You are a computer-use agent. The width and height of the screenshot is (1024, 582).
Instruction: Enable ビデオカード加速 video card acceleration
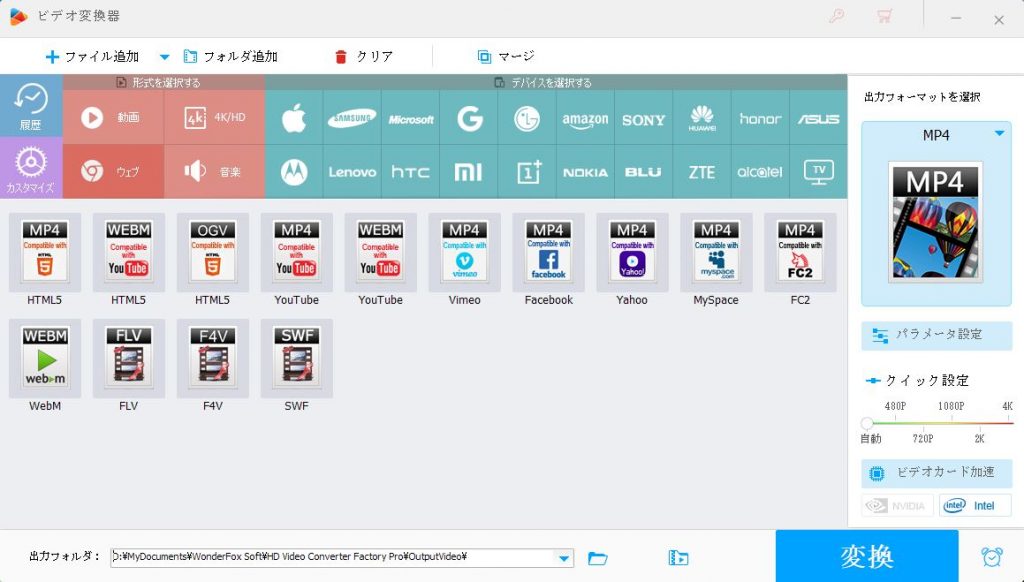936,473
